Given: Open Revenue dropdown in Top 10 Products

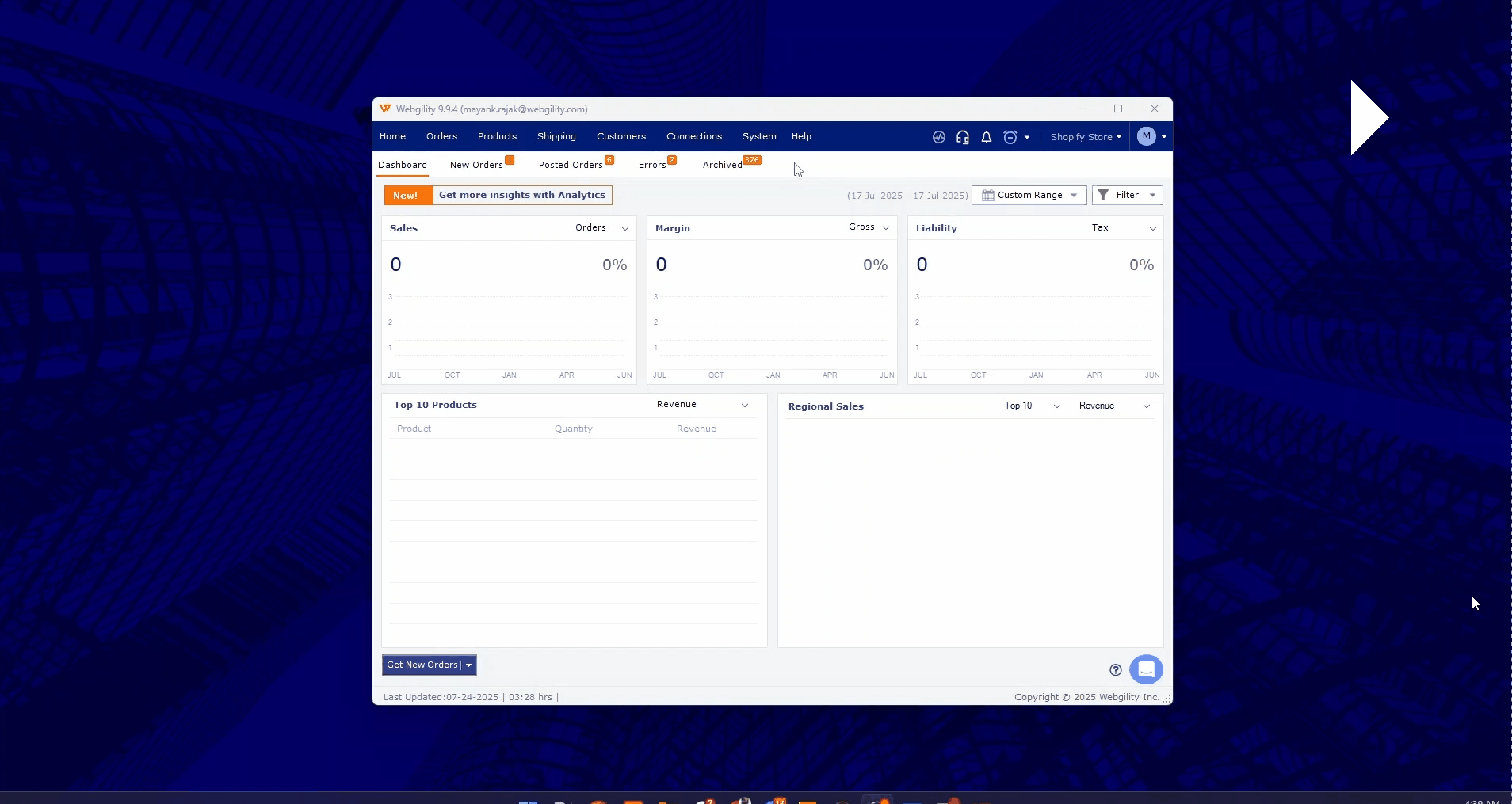Looking at the screenshot, I should click(703, 405).
